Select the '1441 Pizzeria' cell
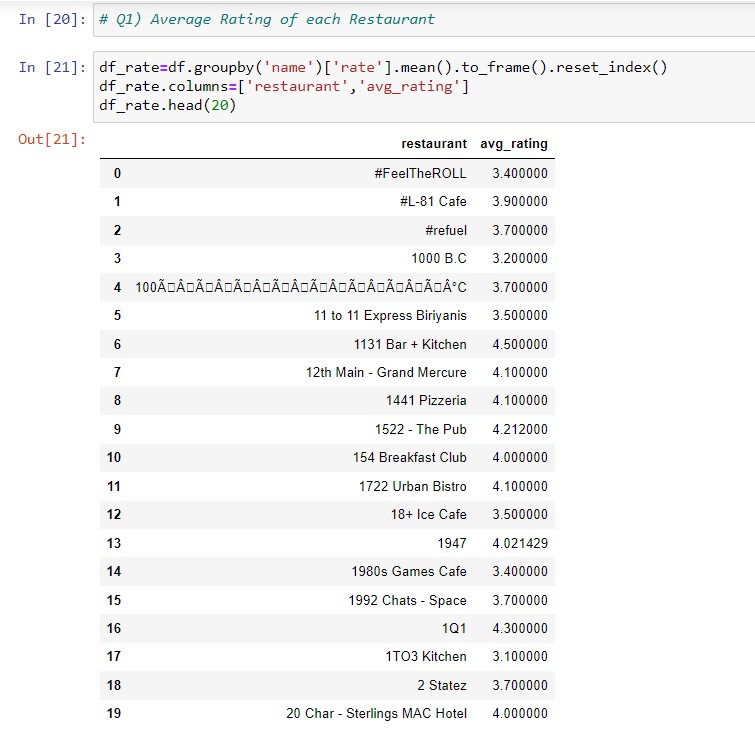Screen dimensions: 755x741 tap(426, 401)
